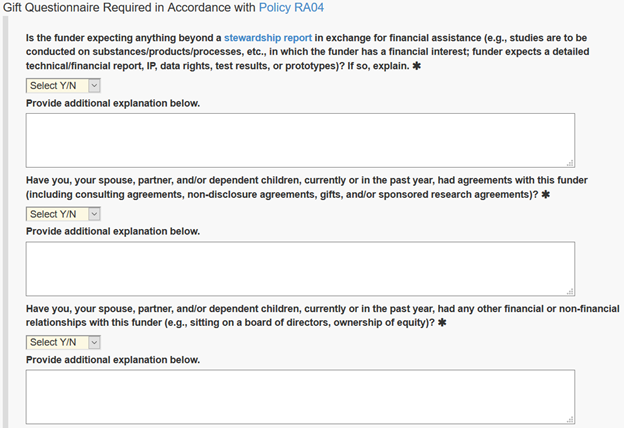Click resize grip of first explanation box
The height and width of the screenshot is (428, 624).
pyautogui.click(x=570, y=162)
